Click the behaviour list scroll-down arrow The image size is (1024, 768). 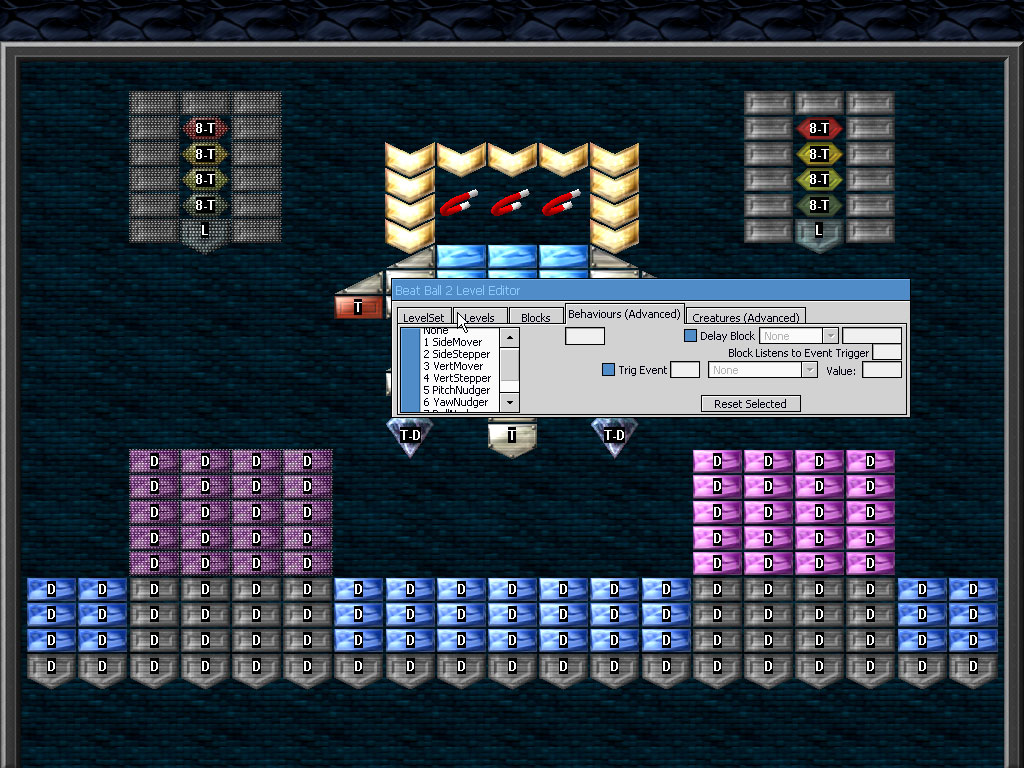(509, 402)
